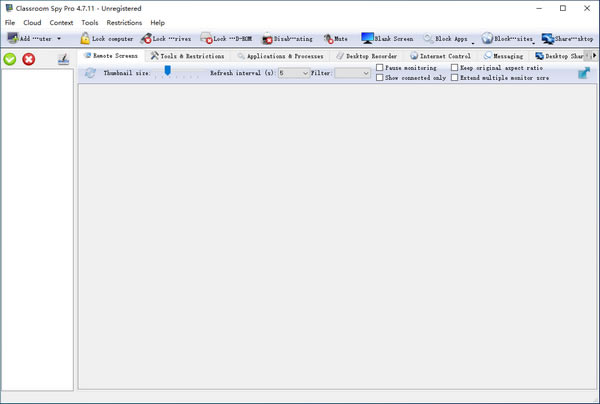Open the Filter combo box
The image size is (600, 404).
coord(352,73)
